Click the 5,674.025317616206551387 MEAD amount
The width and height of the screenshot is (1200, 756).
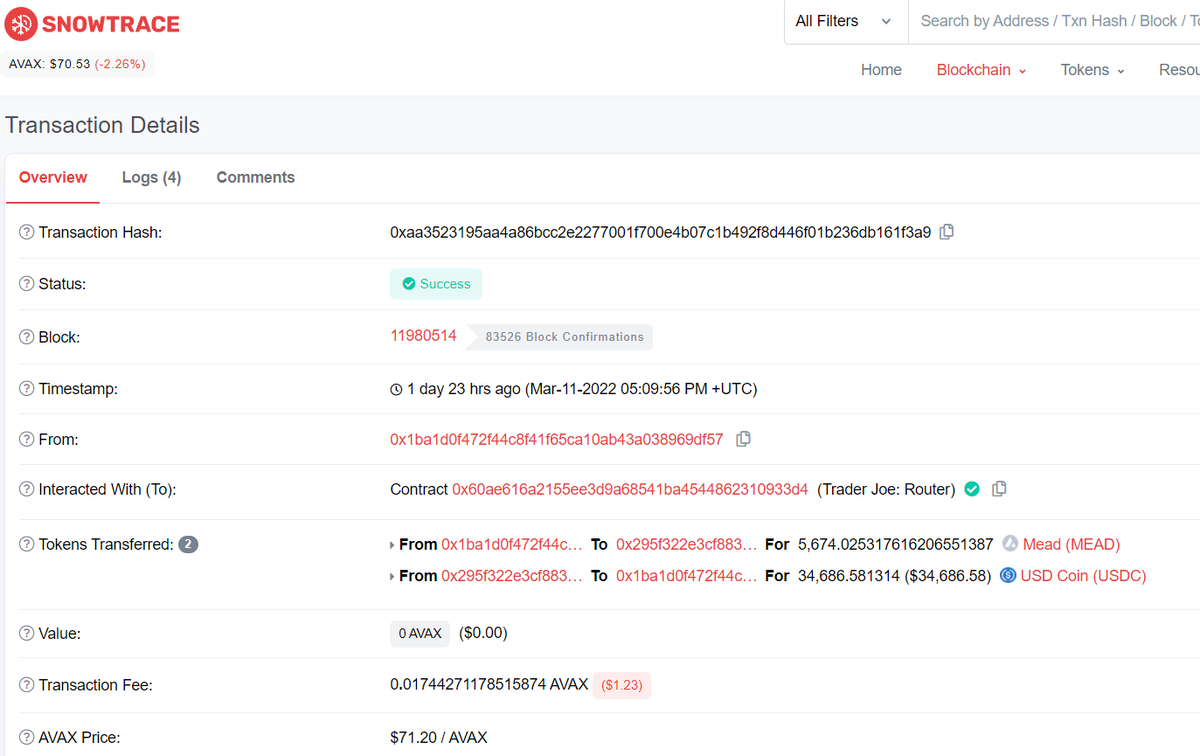pyautogui.click(x=895, y=545)
